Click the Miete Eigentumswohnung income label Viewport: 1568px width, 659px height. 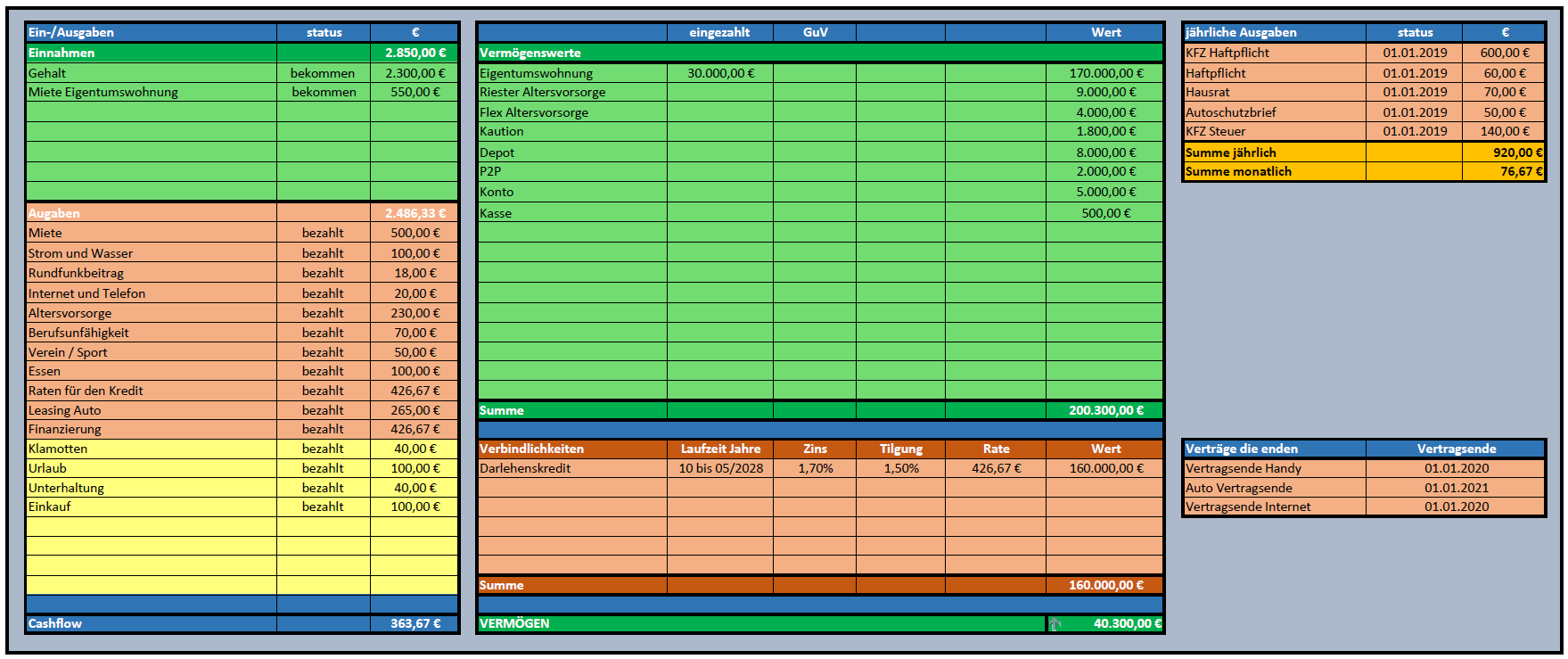coord(103,92)
